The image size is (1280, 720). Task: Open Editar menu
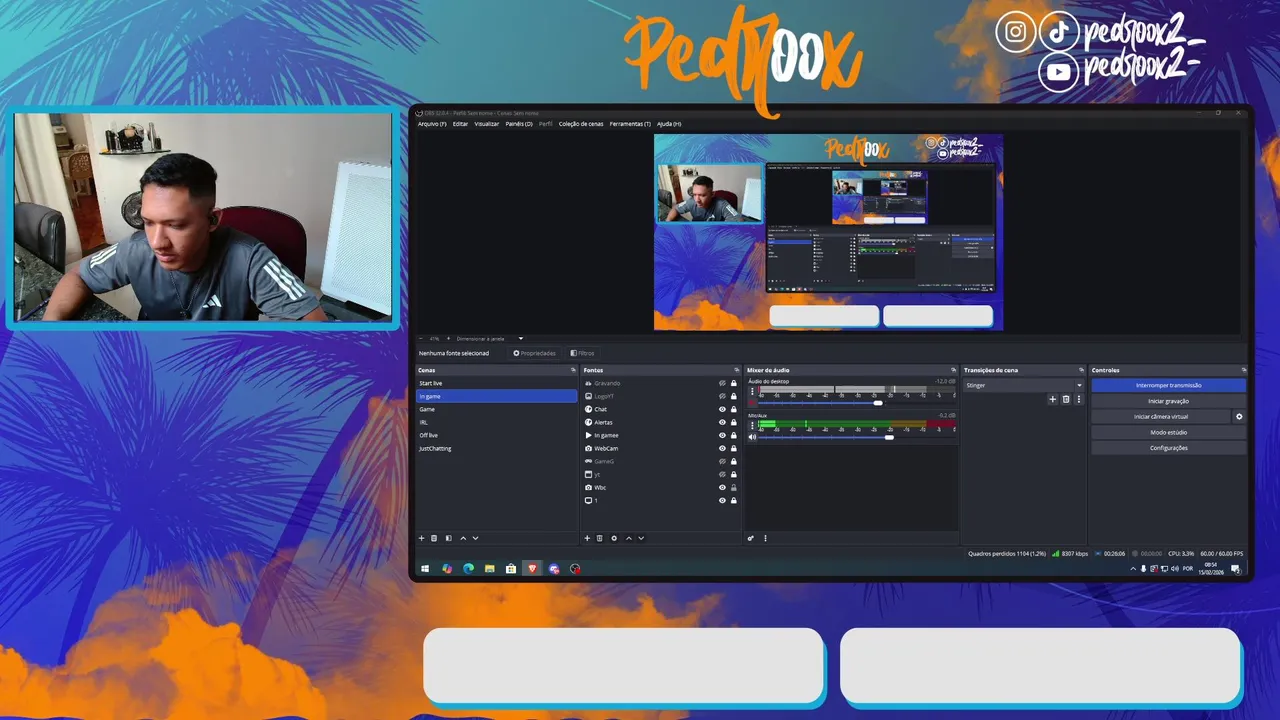coord(460,124)
